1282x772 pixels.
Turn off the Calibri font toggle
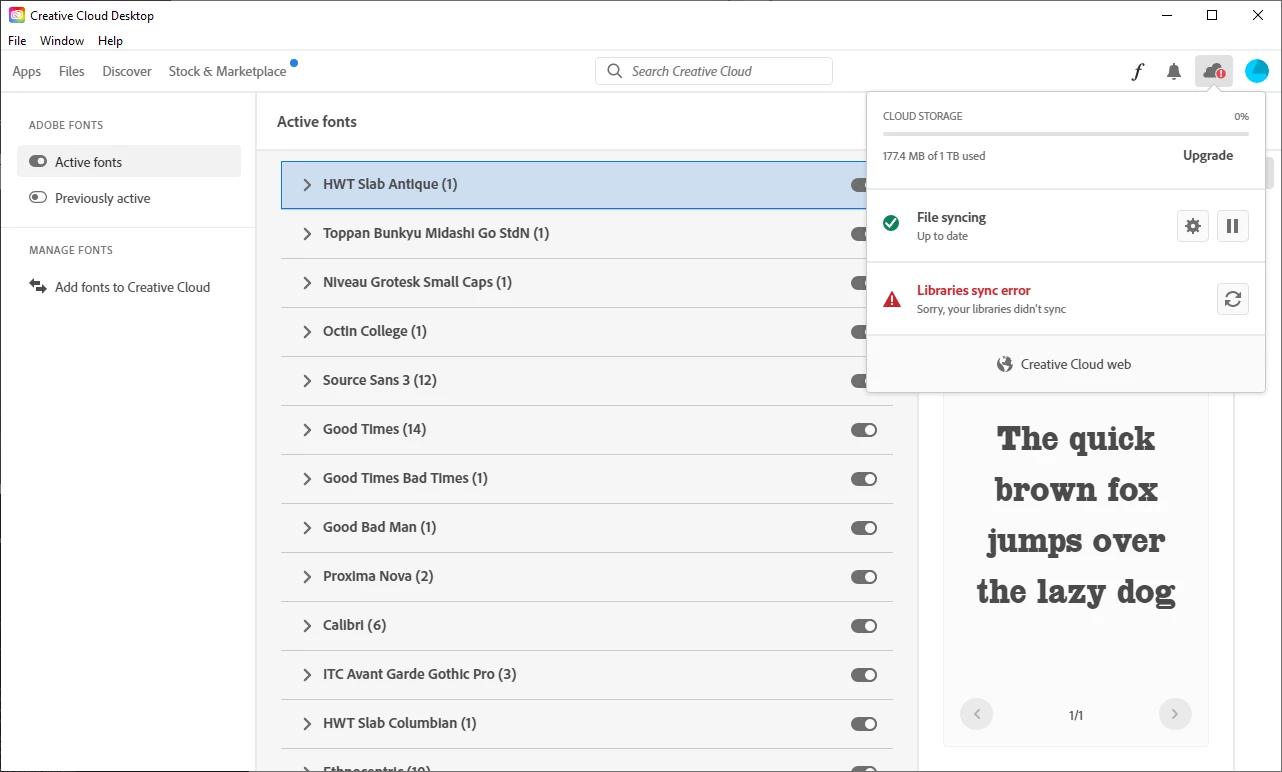coord(864,626)
